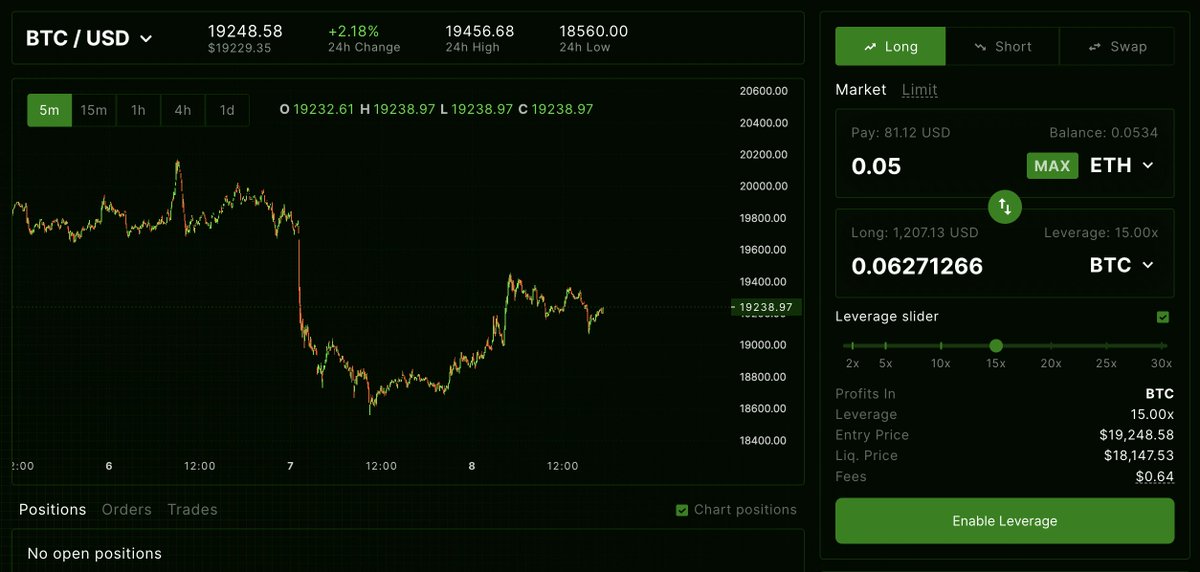The height and width of the screenshot is (572, 1200).
Task: Click the Fees value $0.64
Action: click(1155, 477)
